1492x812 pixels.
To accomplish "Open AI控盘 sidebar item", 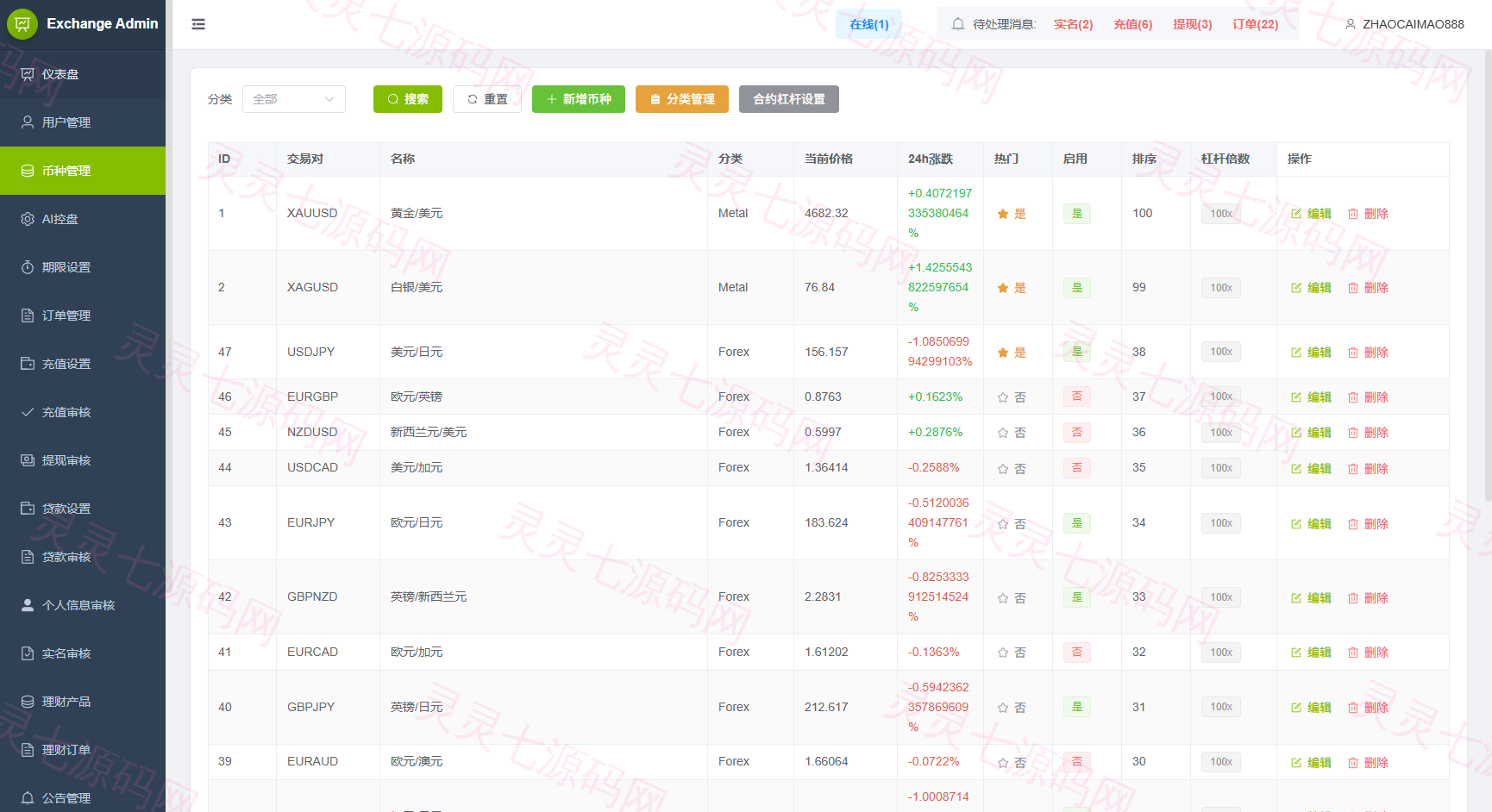I will 83,219.
